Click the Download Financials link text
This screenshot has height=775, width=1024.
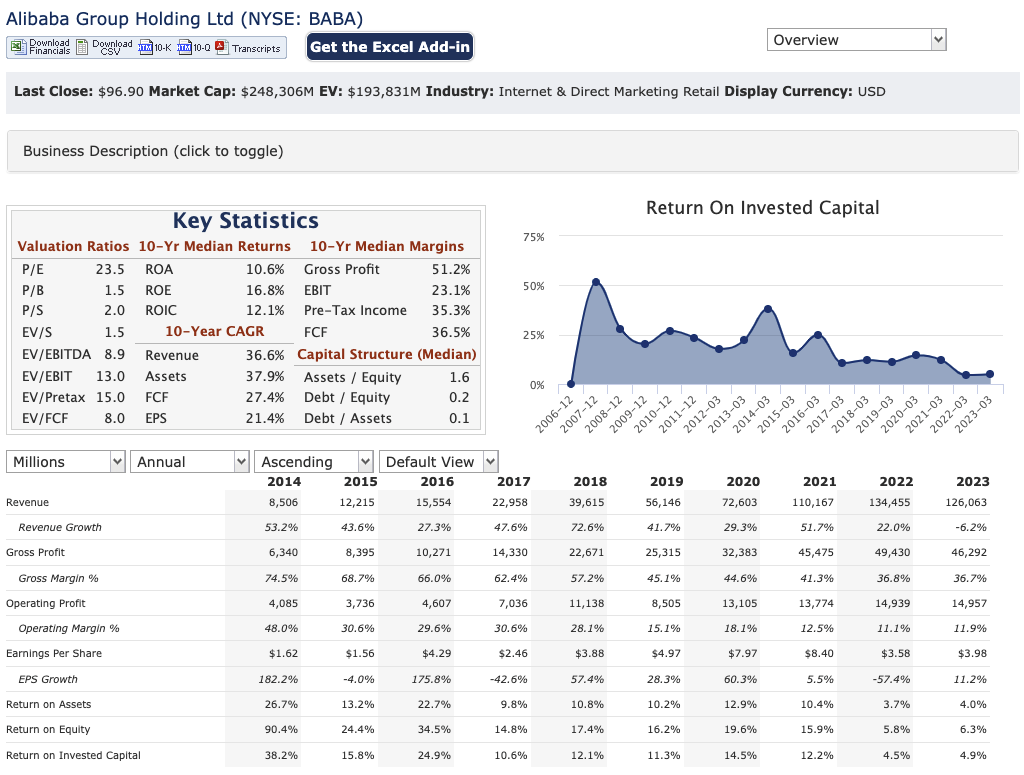coord(49,47)
